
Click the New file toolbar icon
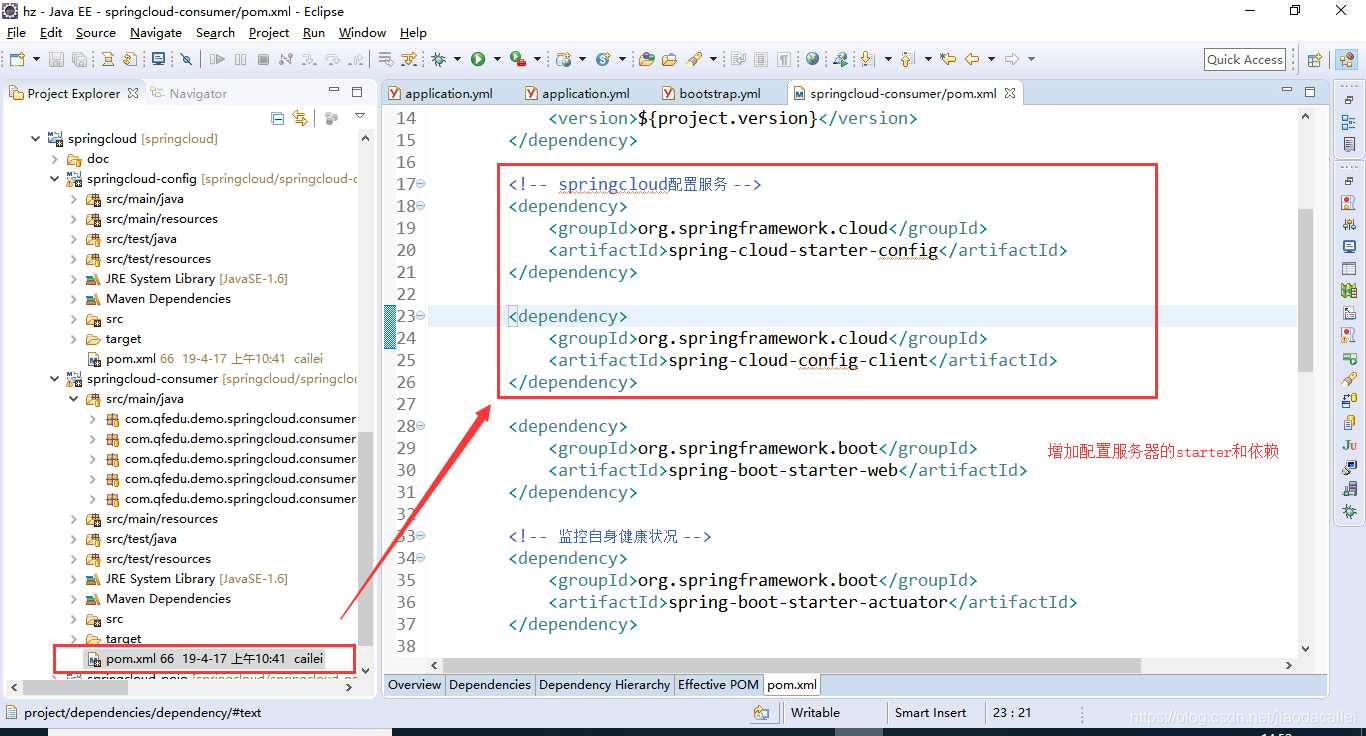(18, 59)
